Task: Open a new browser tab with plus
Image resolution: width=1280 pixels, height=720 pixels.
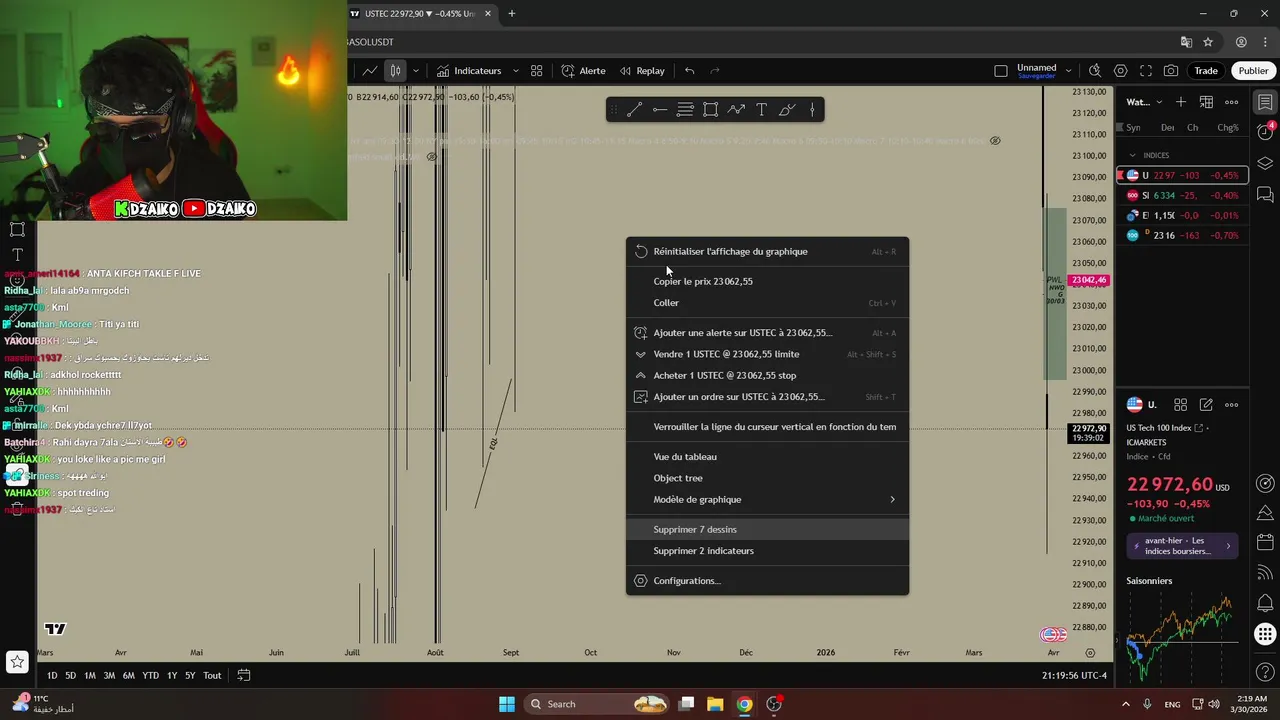Action: (512, 13)
